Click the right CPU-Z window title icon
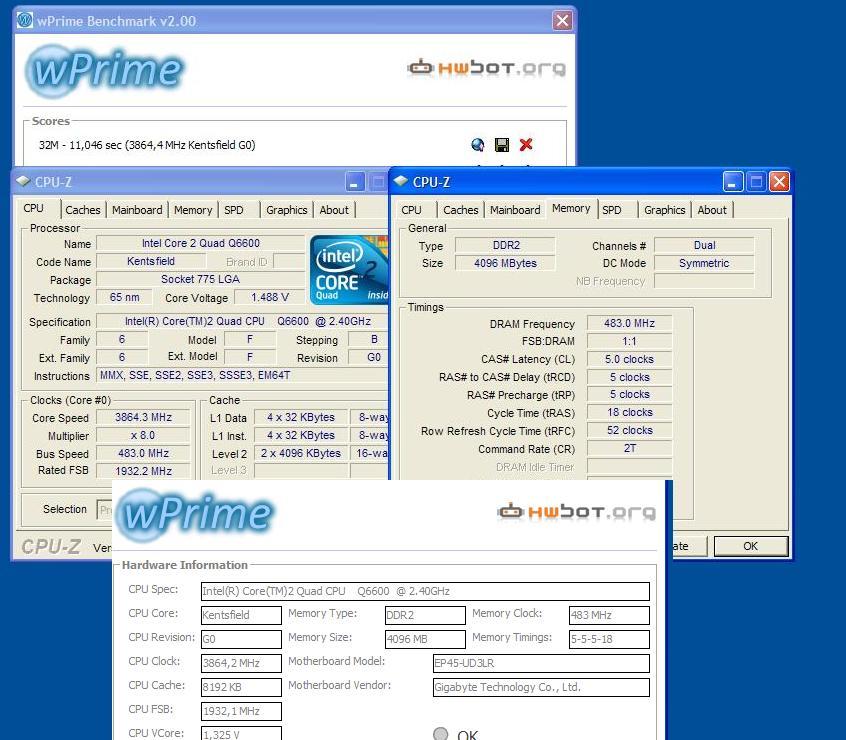The width and height of the screenshot is (846, 740). [x=400, y=182]
